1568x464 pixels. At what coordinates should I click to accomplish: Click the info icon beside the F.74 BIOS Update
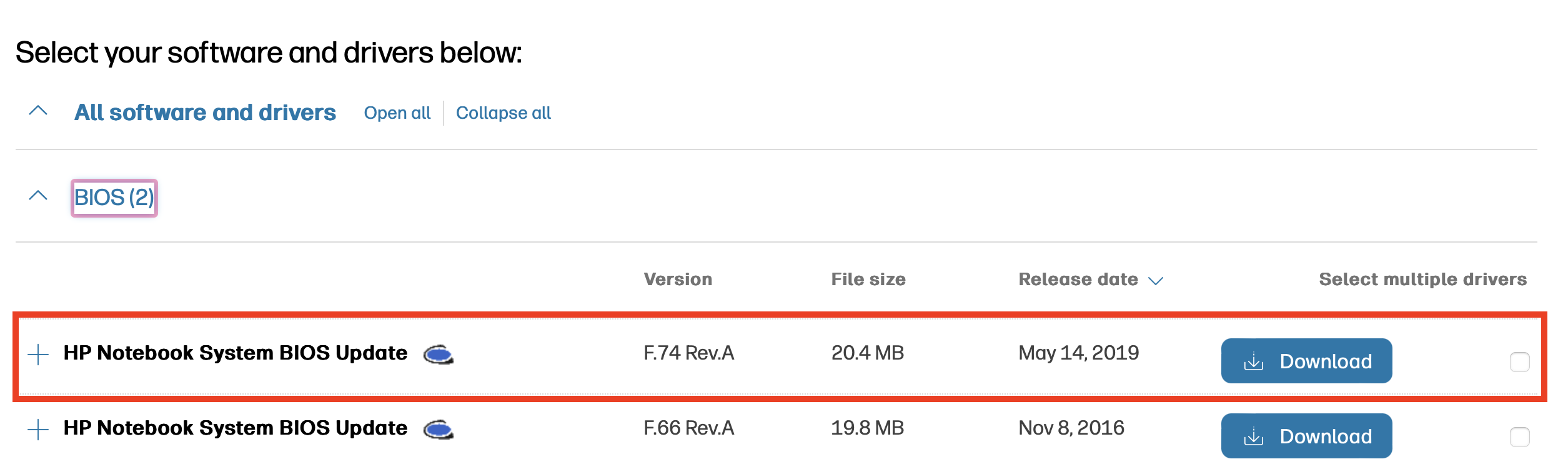tap(438, 355)
